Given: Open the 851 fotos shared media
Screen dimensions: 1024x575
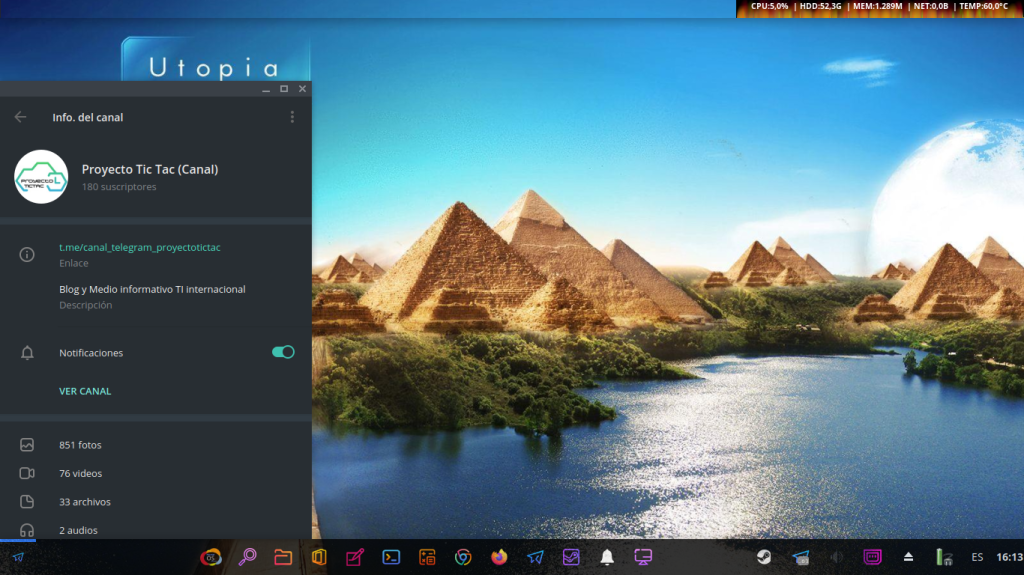Looking at the screenshot, I should 80,445.
